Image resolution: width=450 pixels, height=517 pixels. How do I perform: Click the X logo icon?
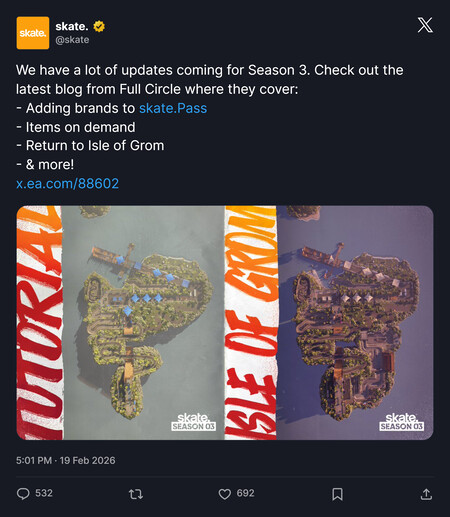click(x=425, y=25)
